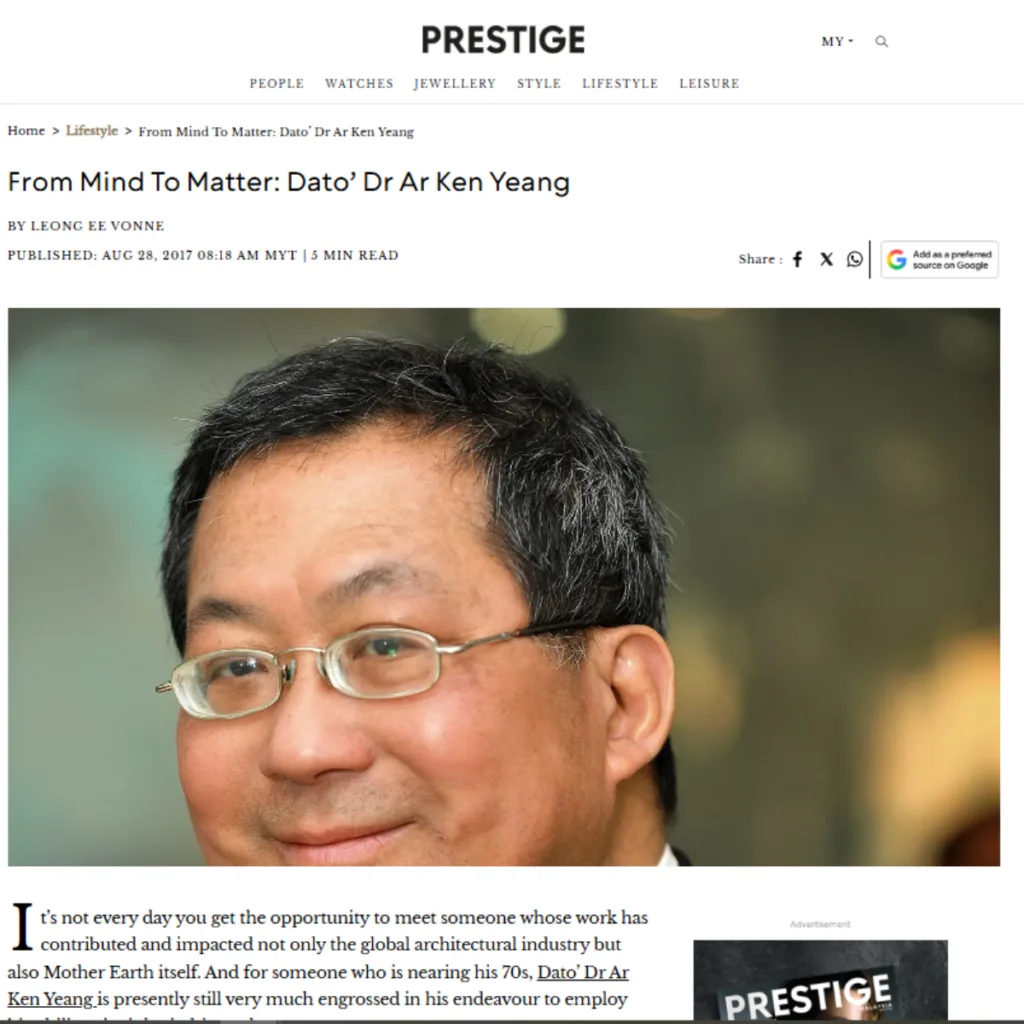Go to Home breadcrumb link
1024x1024 pixels.
point(26,131)
